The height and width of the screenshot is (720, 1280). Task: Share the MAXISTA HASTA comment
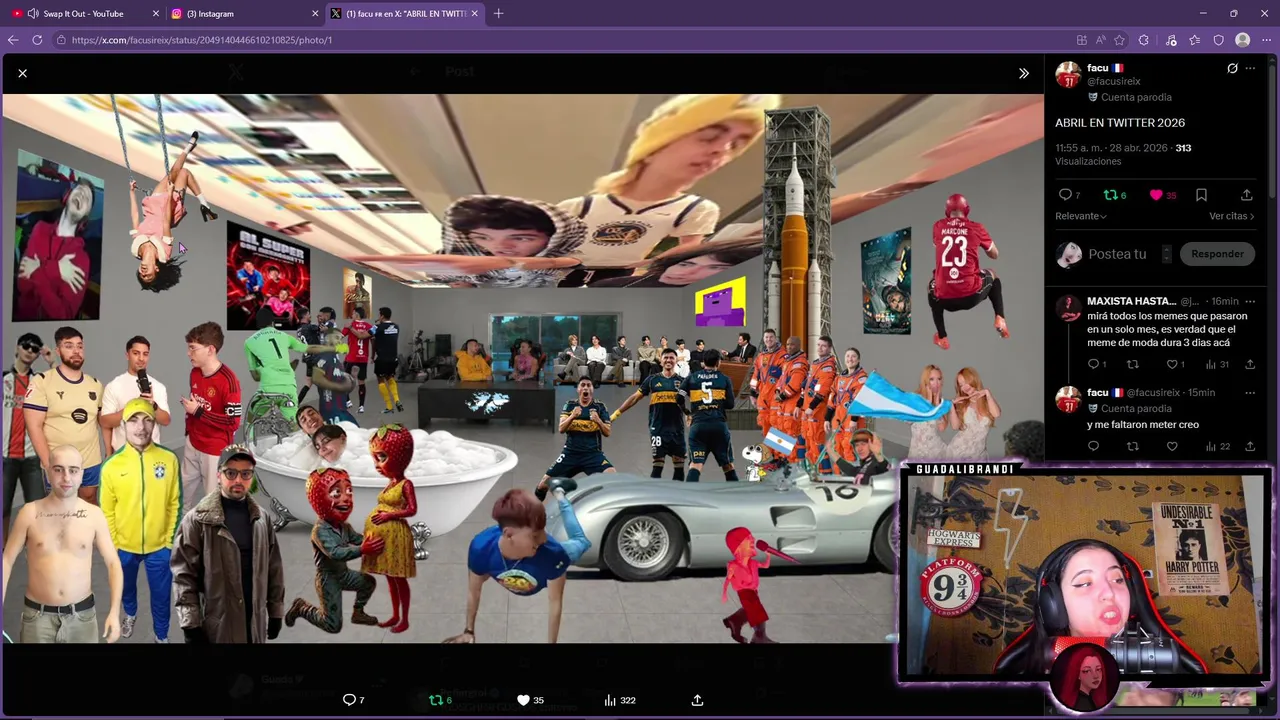tap(1250, 364)
